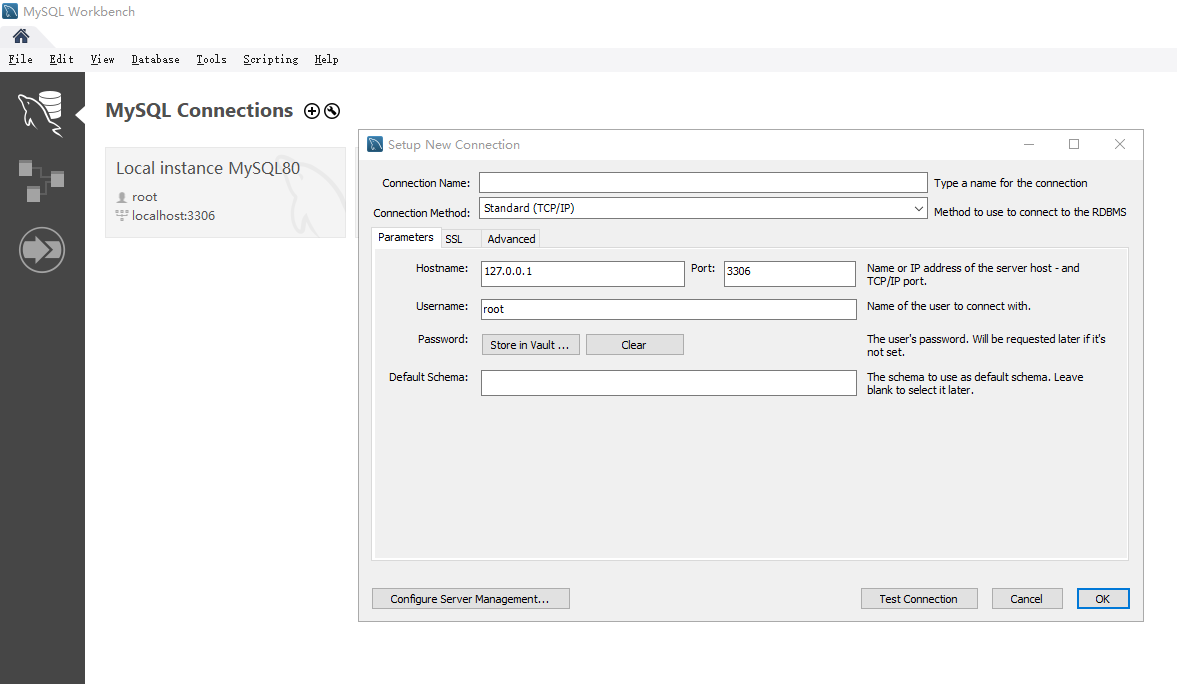Click the 'Password:' label

pyautogui.click(x=443, y=339)
